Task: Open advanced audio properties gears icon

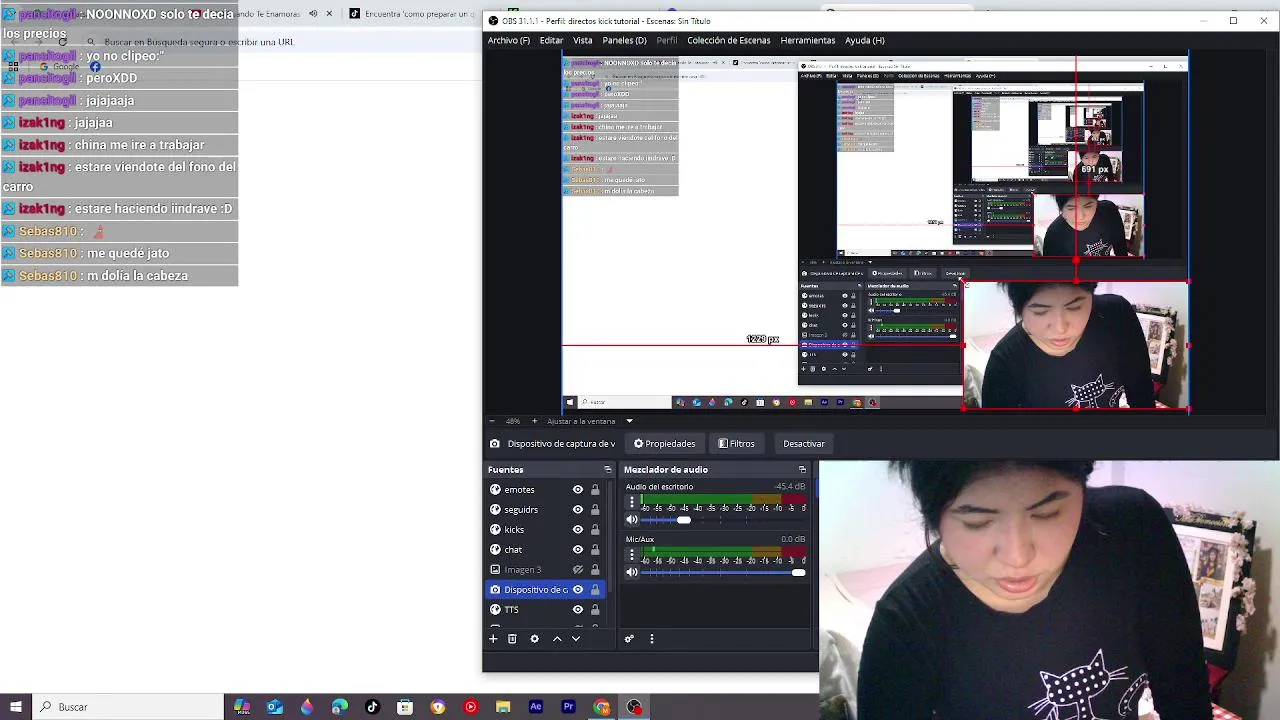Action: point(629,639)
